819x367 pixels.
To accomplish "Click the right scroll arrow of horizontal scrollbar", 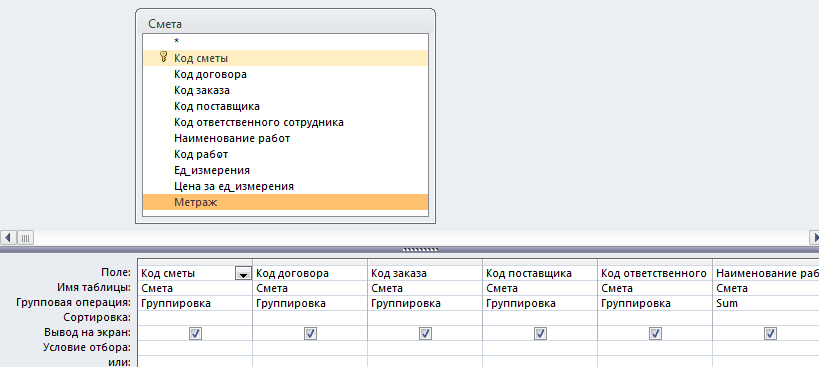I will 813,238.
